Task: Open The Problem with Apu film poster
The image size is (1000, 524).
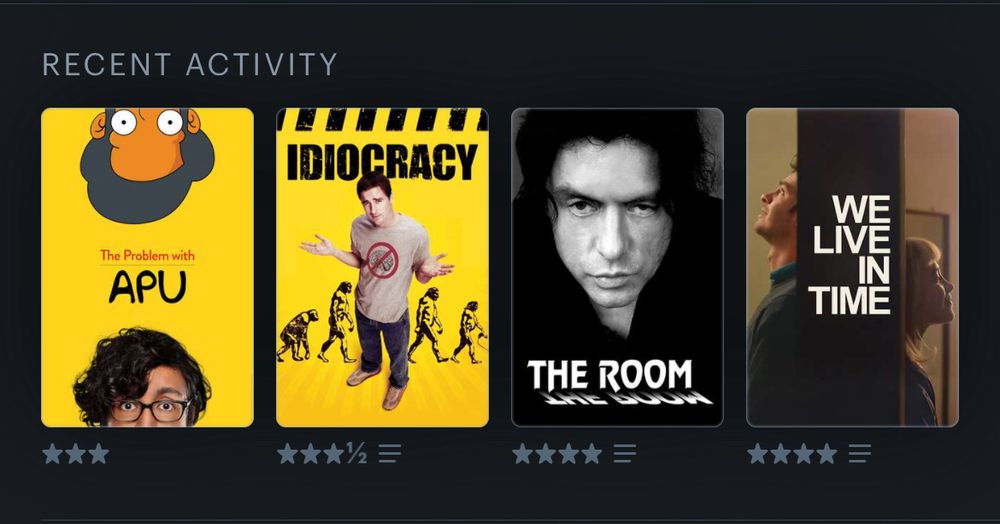Action: coord(147,268)
